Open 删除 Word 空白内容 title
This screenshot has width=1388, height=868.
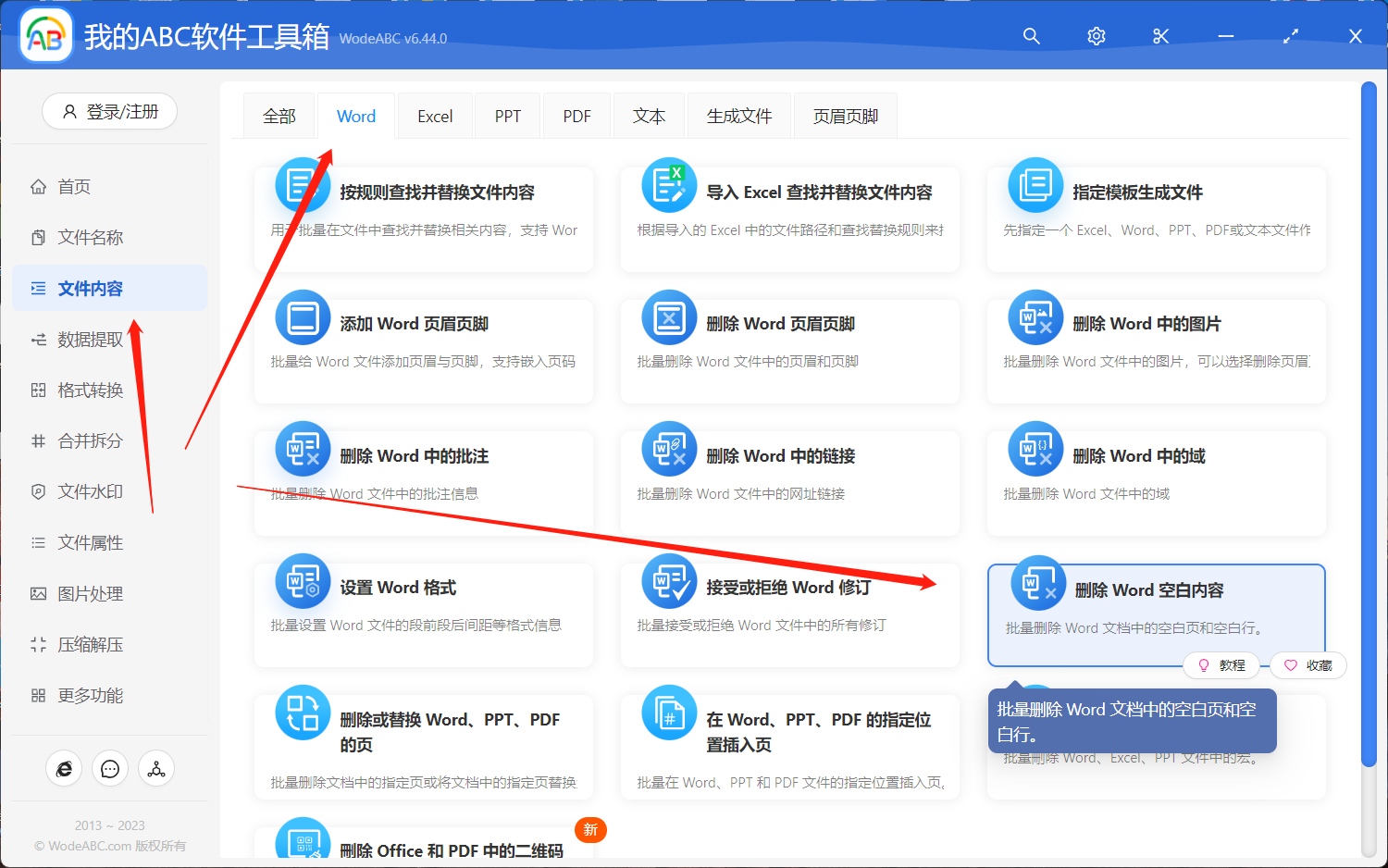tap(1149, 590)
